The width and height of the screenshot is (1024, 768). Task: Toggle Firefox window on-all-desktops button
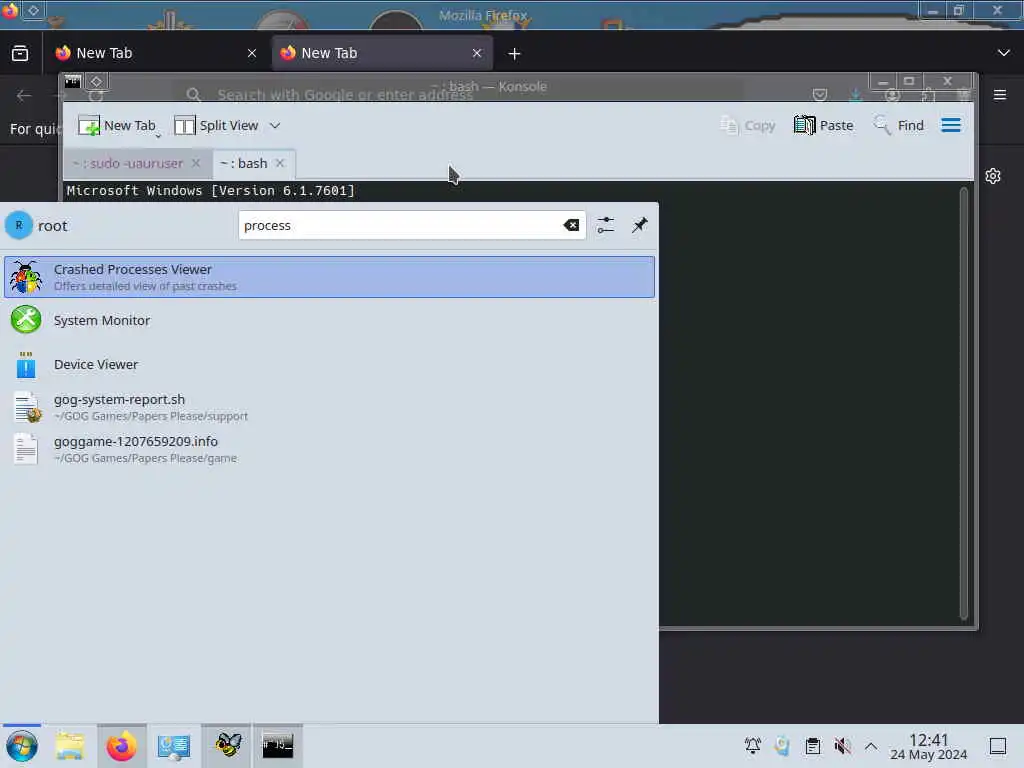33,10
